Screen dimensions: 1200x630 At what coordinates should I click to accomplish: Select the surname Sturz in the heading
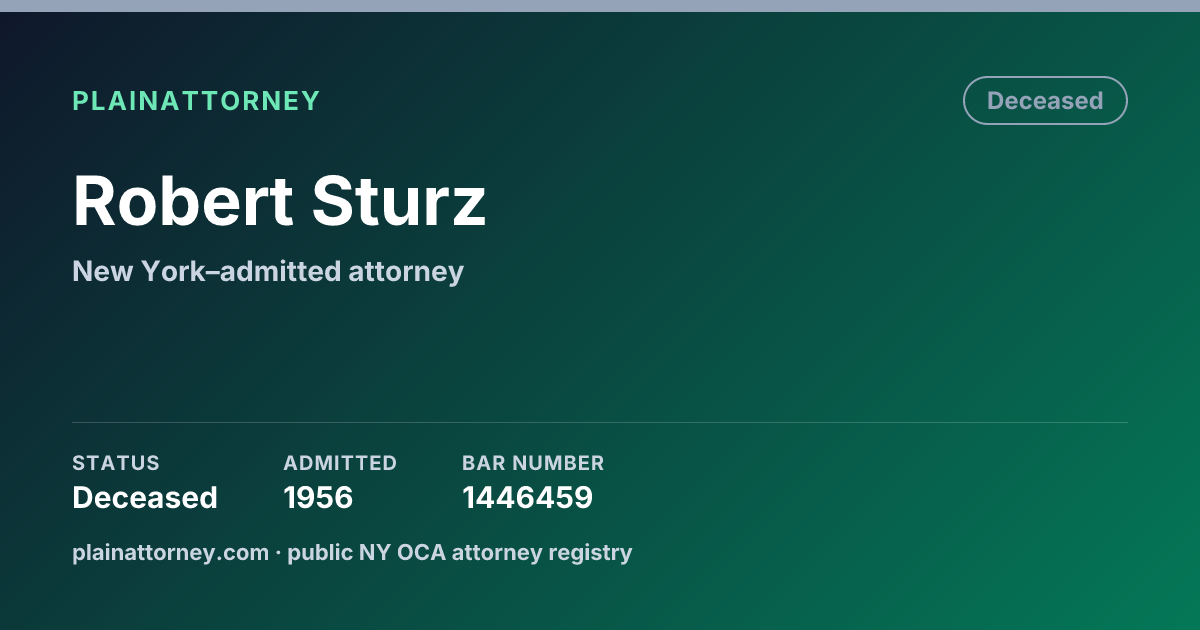(x=399, y=202)
